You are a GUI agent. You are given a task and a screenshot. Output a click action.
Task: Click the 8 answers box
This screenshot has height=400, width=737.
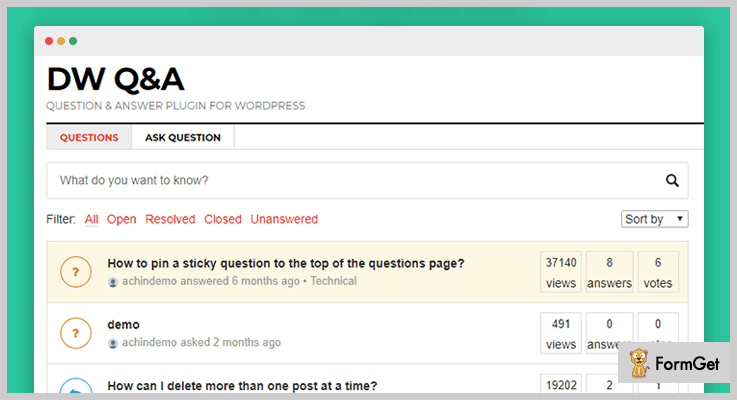coord(609,272)
